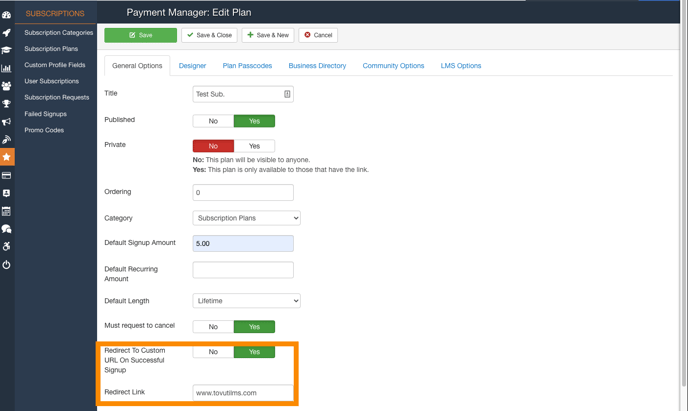Click the power icon in sidebar
Screen dimensions: 688x411
coord(6,265)
